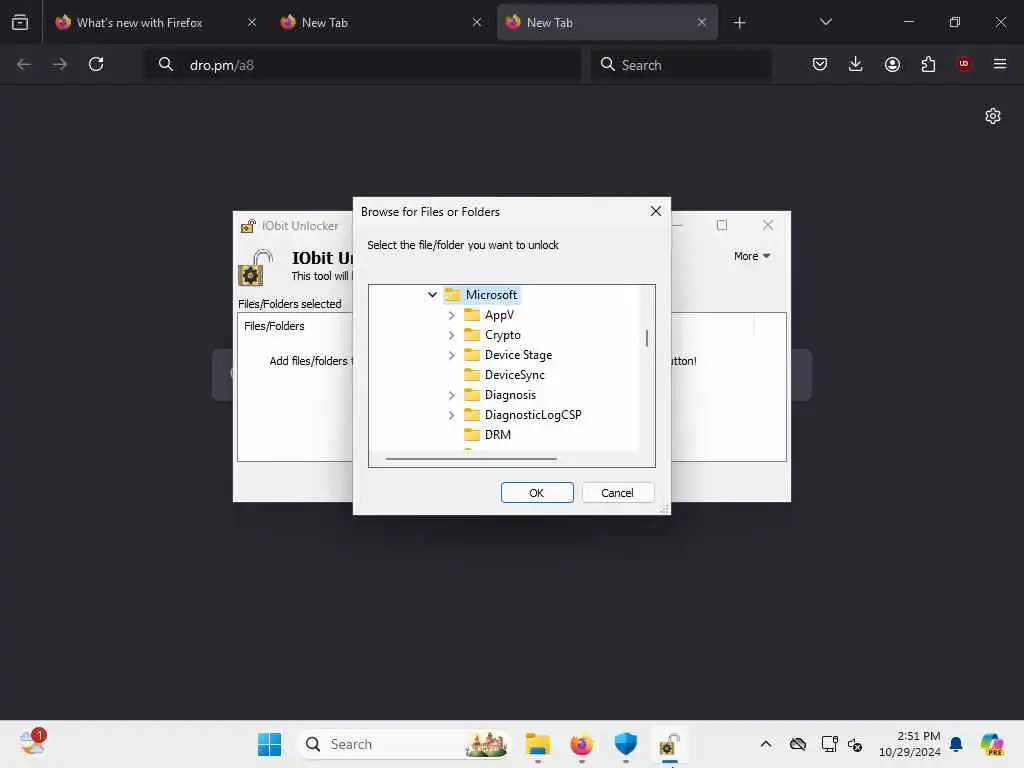Screen dimensions: 1024x768
Task: Close the Browse for Files or Folders dialog
Action: pos(656,211)
